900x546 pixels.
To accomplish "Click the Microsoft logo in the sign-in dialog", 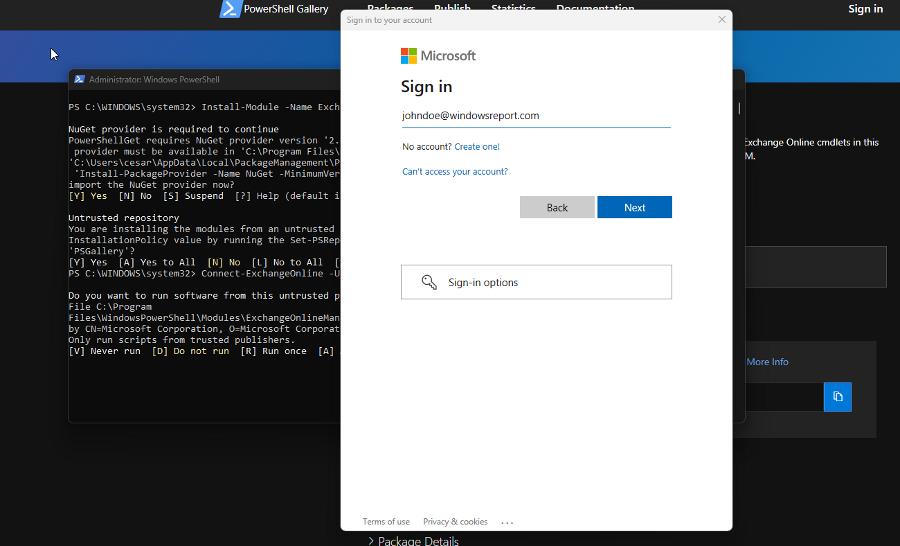I will coord(438,56).
